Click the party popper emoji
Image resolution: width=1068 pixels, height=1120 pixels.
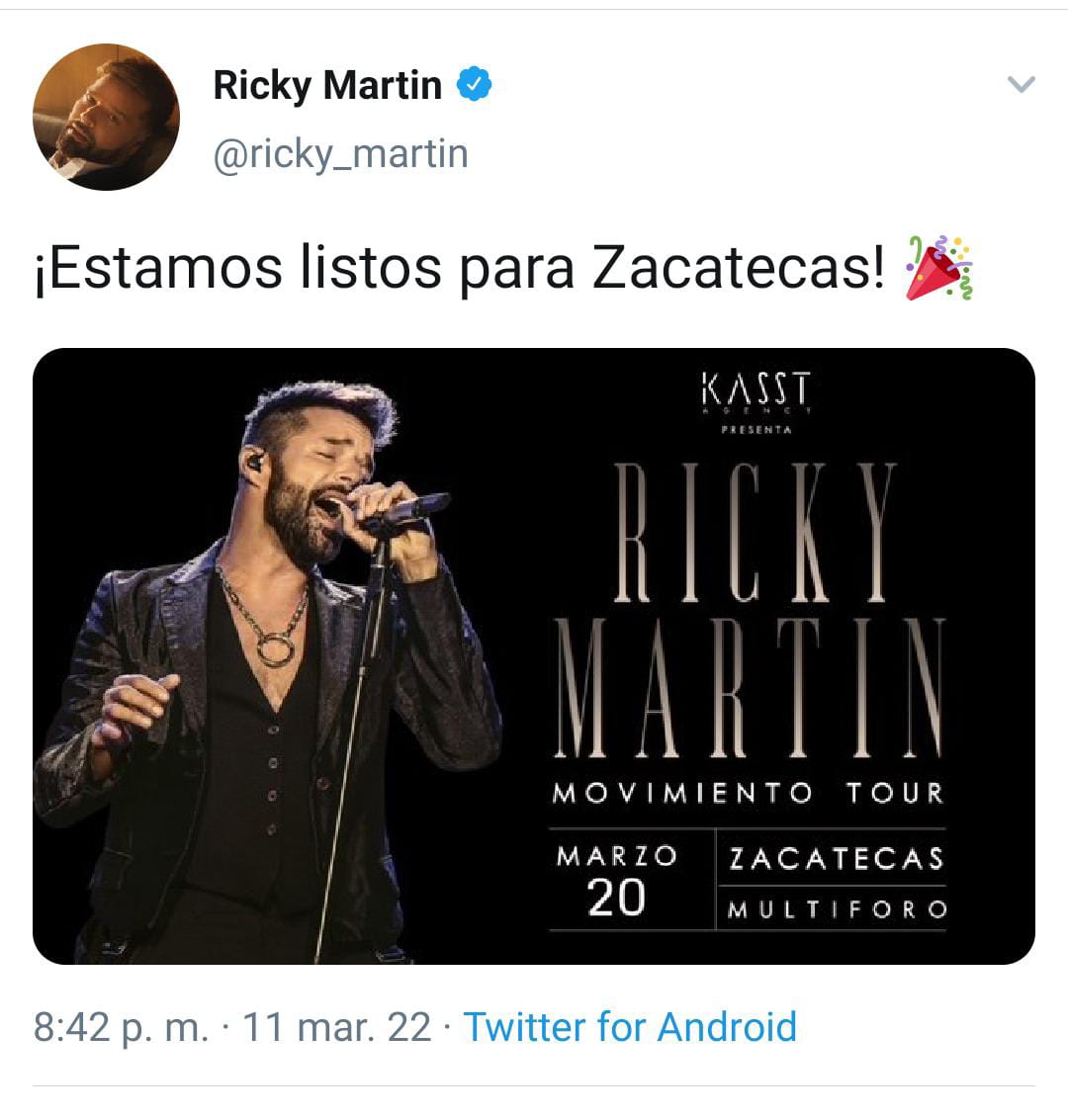pyautogui.click(x=939, y=267)
